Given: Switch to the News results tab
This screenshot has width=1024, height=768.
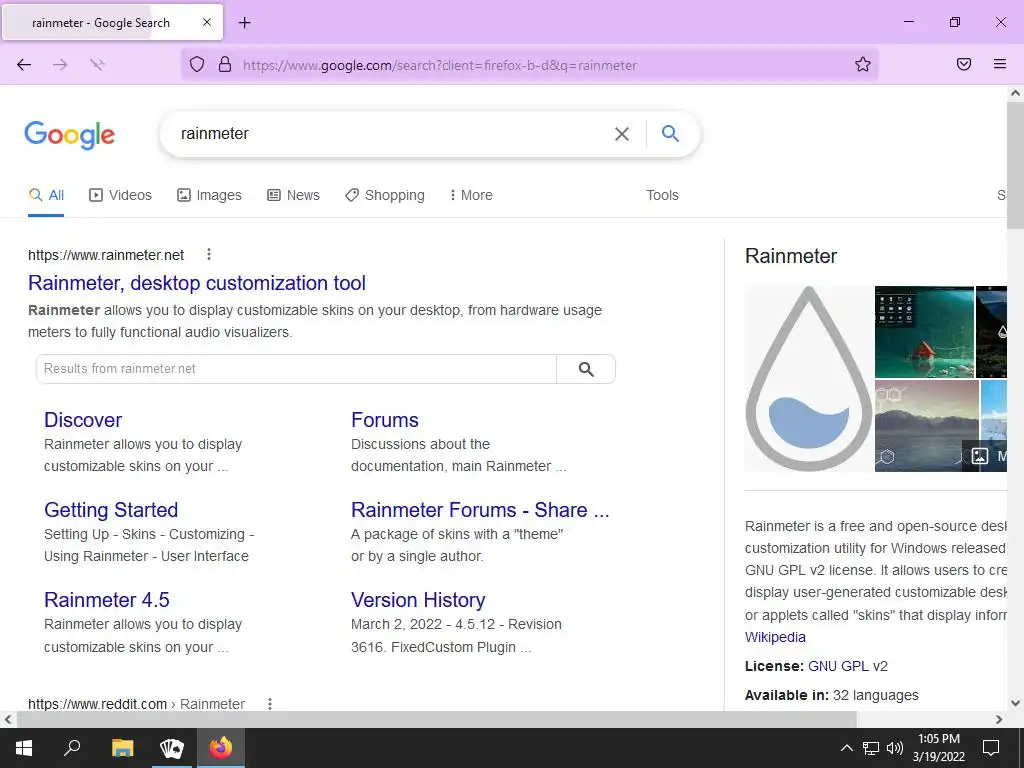Looking at the screenshot, I should [293, 195].
